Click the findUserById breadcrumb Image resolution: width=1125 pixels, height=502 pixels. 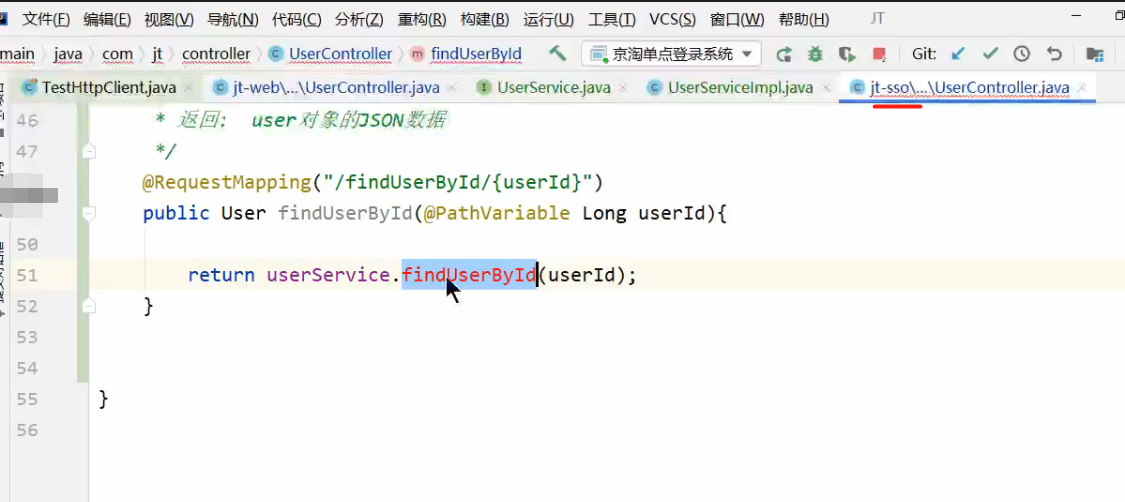coord(466,54)
